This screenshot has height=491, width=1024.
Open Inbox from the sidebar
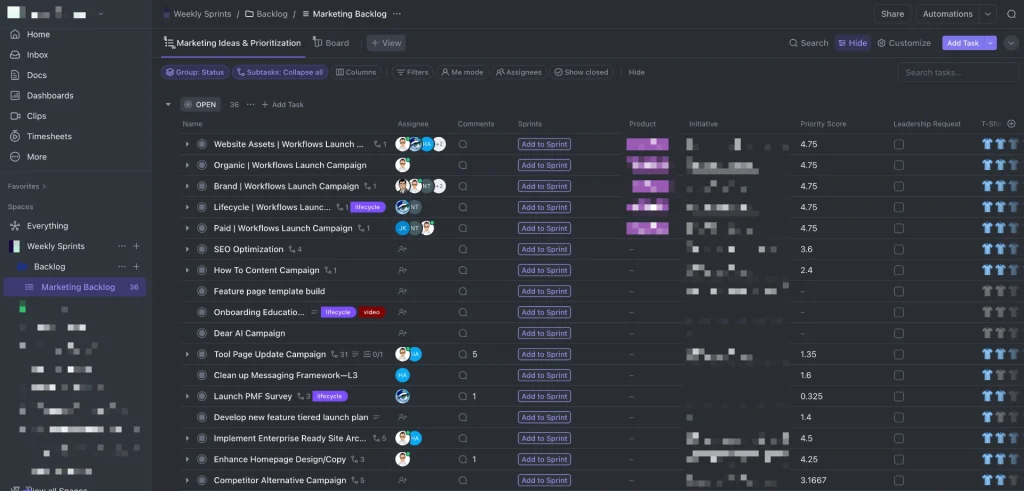coord(37,55)
